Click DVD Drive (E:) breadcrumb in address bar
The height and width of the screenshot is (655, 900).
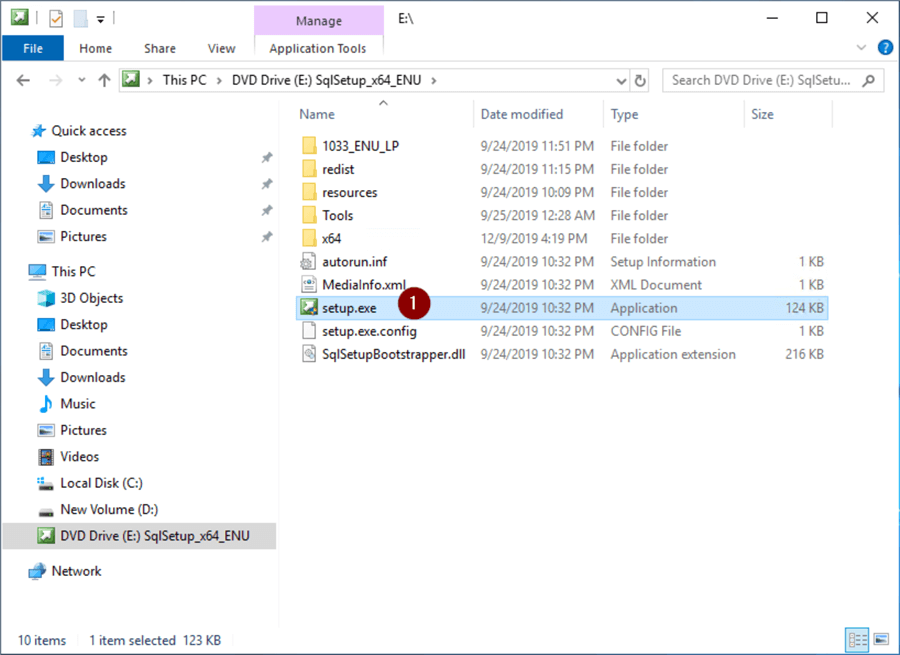[326, 80]
